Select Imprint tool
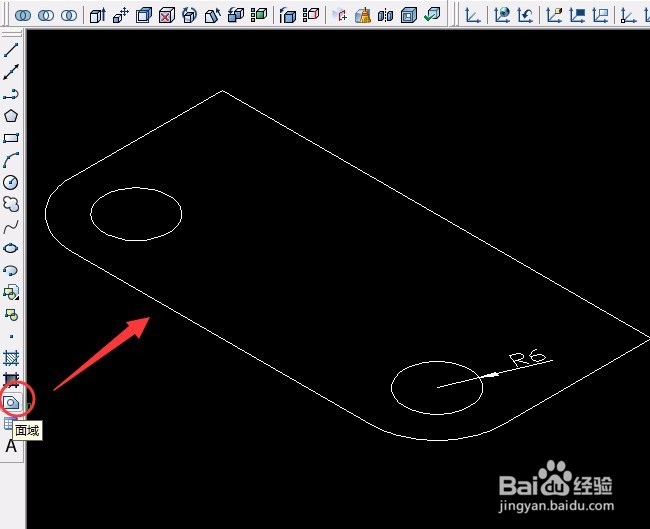This screenshot has width=650, height=529. point(340,15)
